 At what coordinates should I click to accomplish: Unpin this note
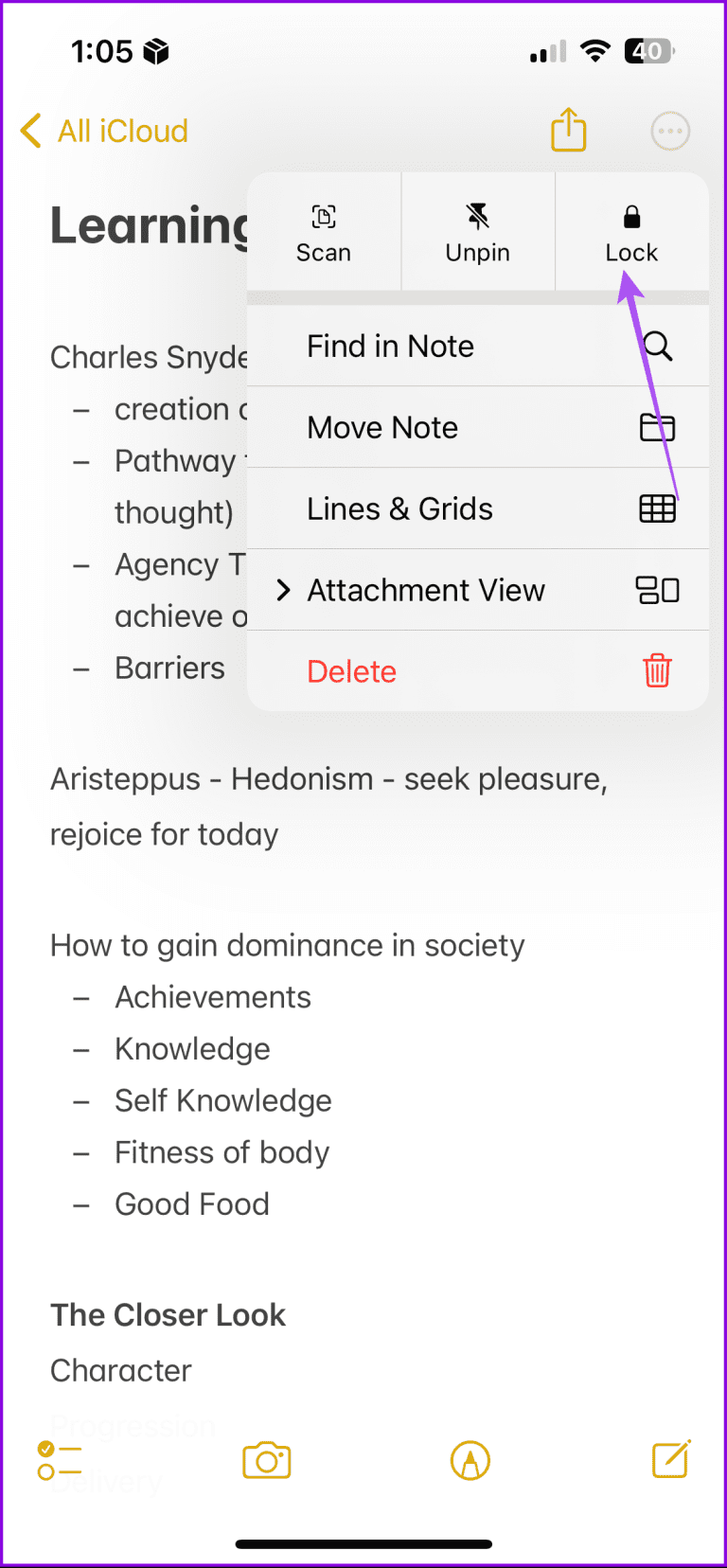point(478,233)
